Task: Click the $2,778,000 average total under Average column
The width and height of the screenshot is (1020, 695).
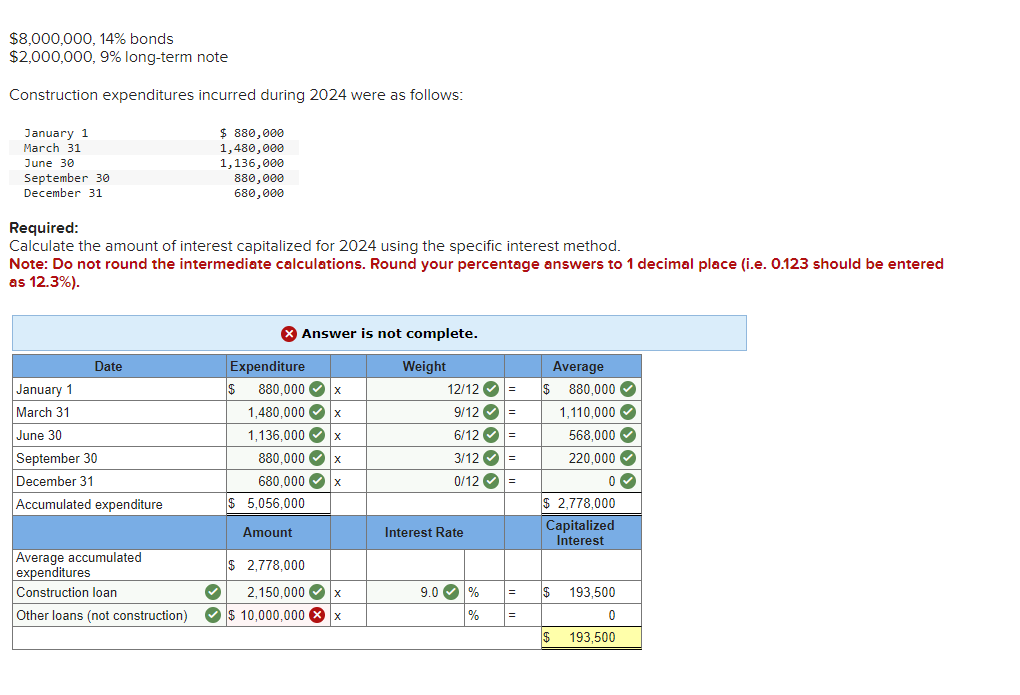Action: (x=591, y=503)
